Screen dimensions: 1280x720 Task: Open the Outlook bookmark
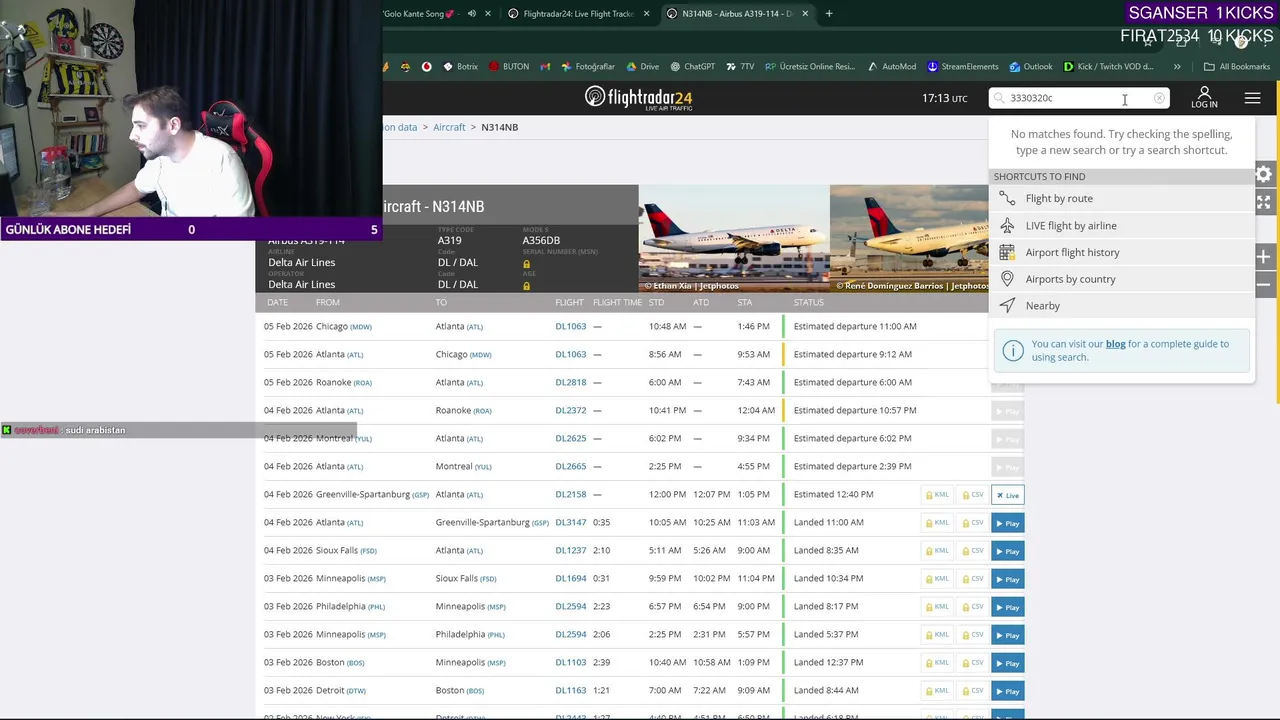click(1031, 67)
